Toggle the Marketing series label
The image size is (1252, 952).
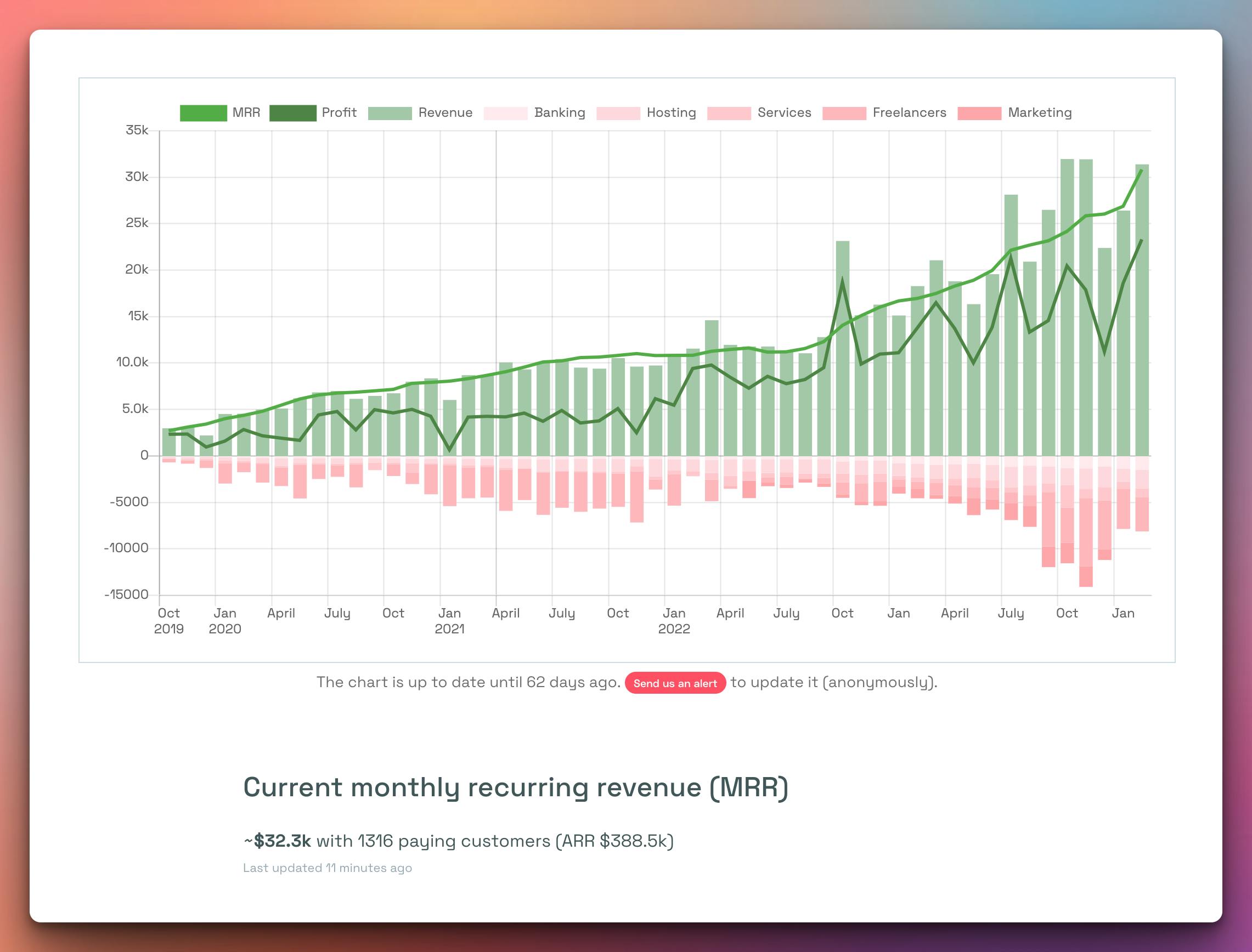tap(1040, 113)
